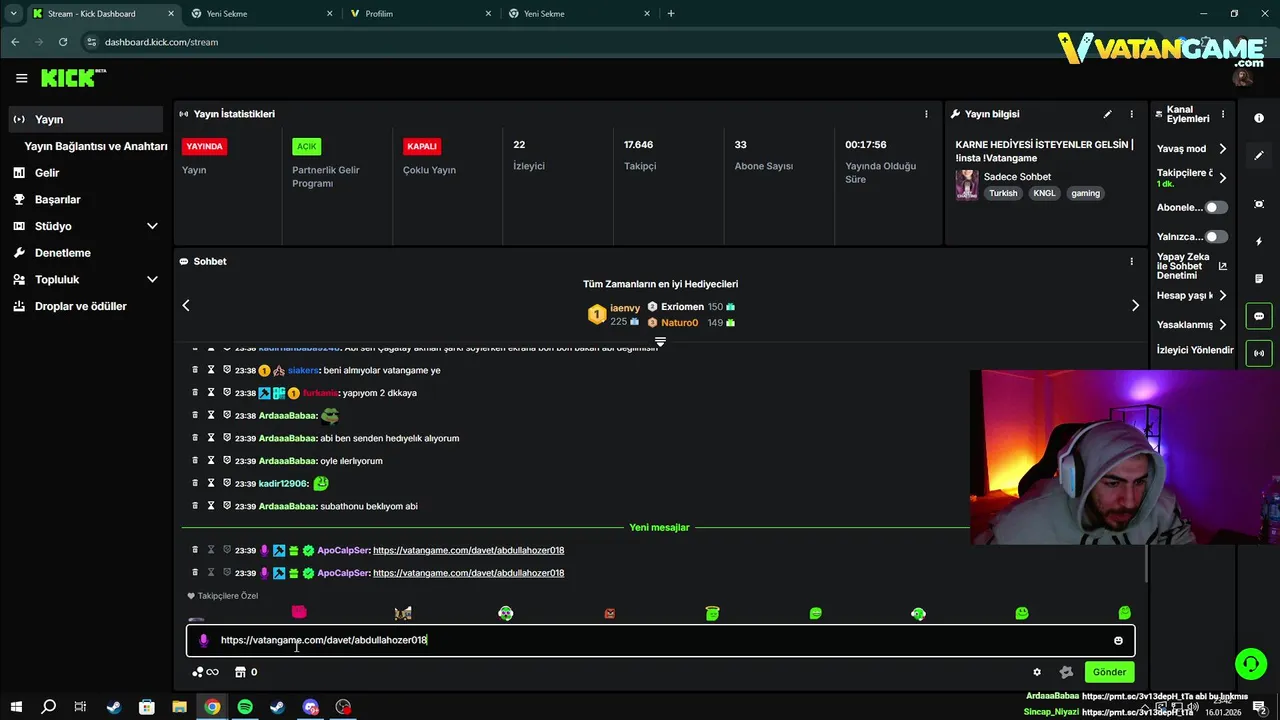
Task: Open Spotify from the taskbar
Action: (245, 707)
